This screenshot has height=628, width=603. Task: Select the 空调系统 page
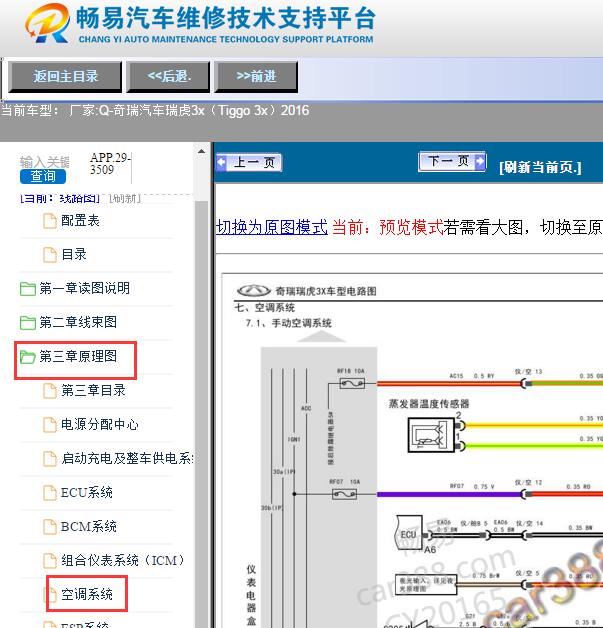(x=87, y=594)
